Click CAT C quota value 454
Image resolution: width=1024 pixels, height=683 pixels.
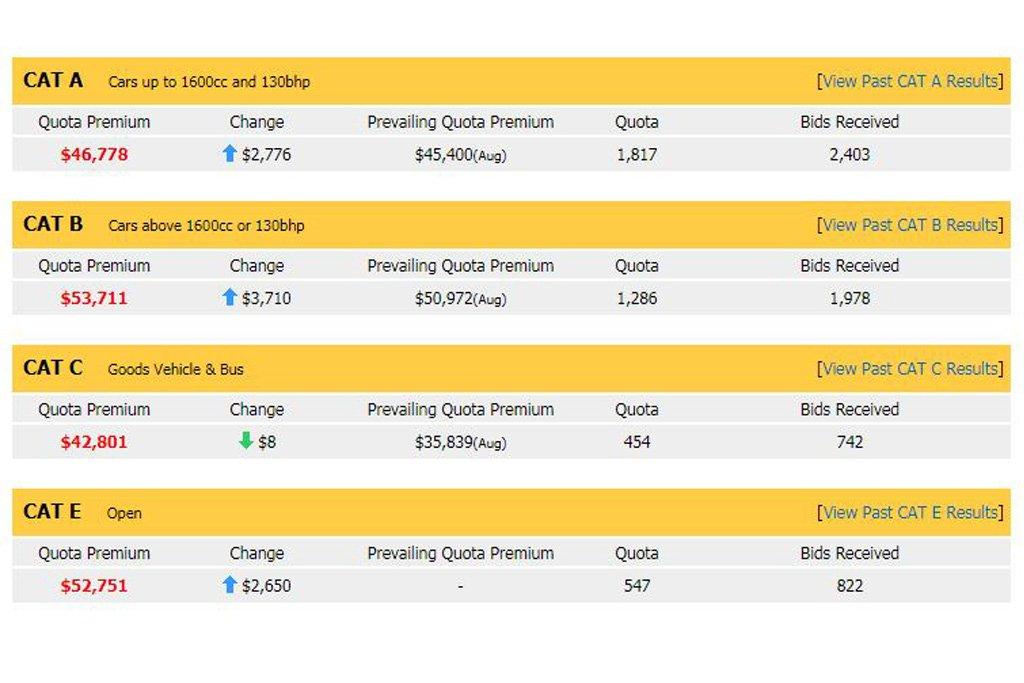(636, 442)
